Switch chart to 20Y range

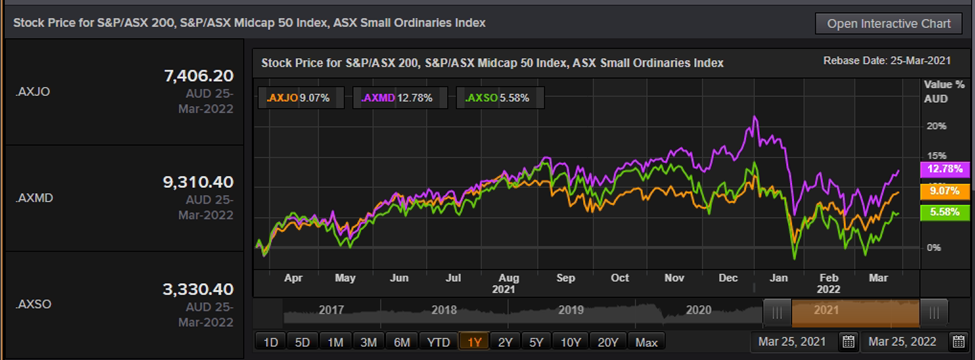click(607, 341)
